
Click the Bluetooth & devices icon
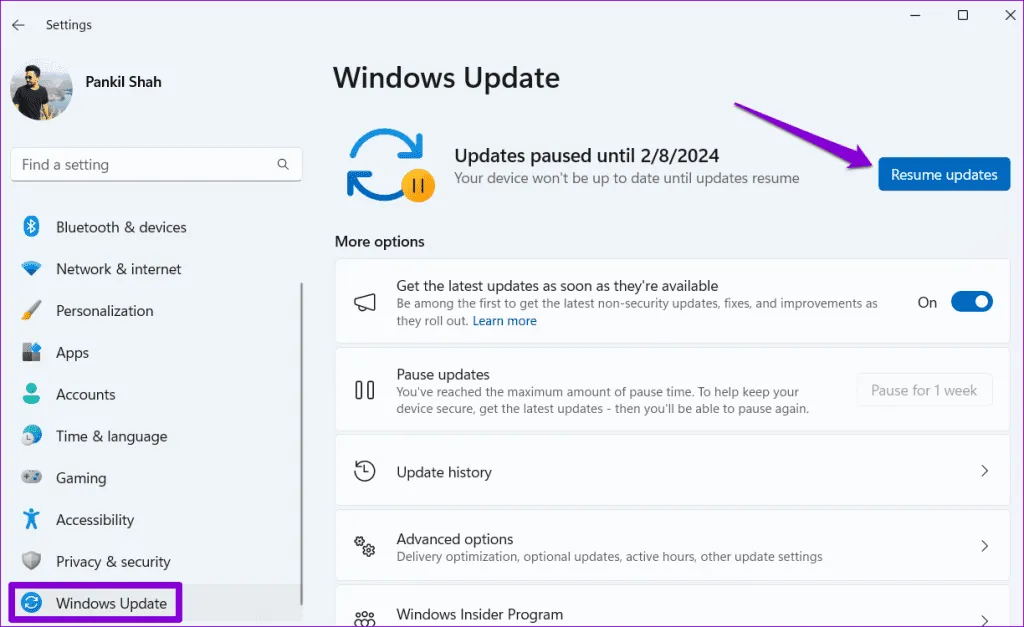(31, 227)
